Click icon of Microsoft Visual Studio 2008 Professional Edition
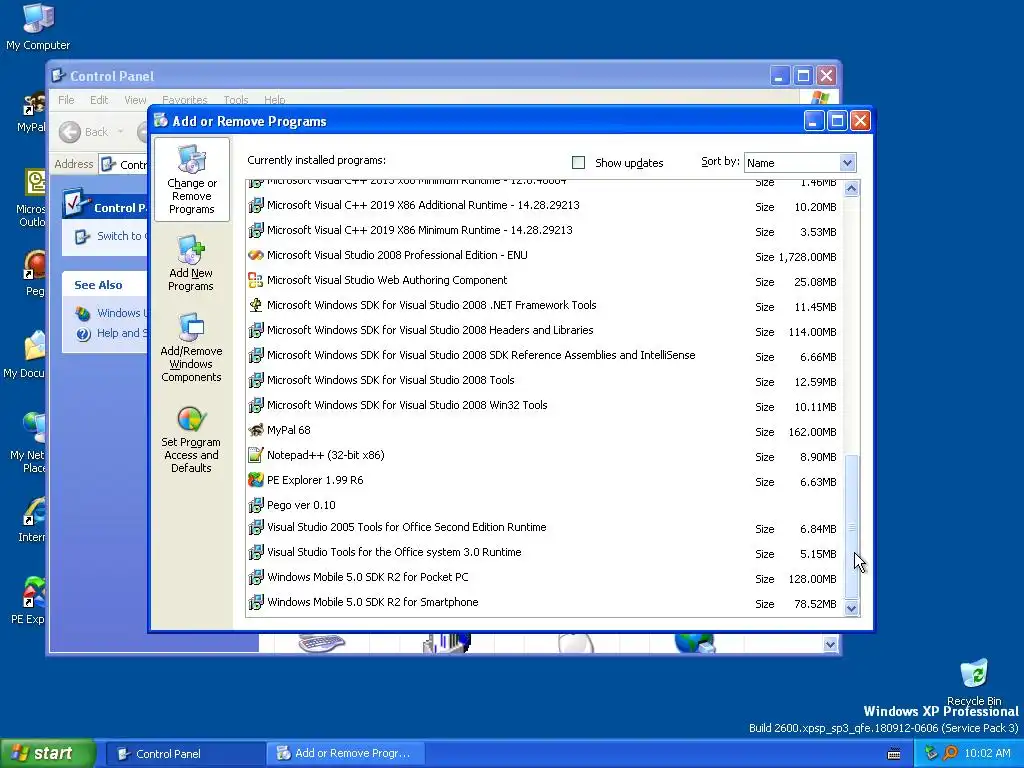Viewport: 1024px width, 768px height. pos(256,255)
